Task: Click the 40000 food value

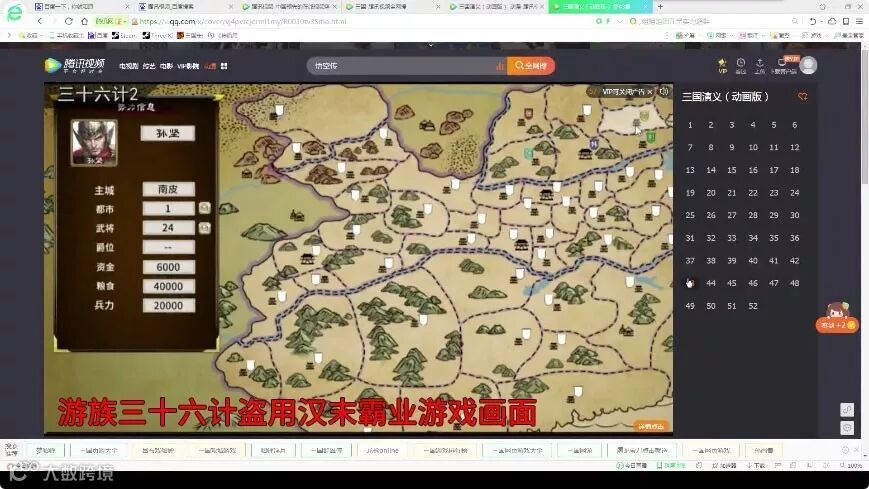Action: coord(168,286)
